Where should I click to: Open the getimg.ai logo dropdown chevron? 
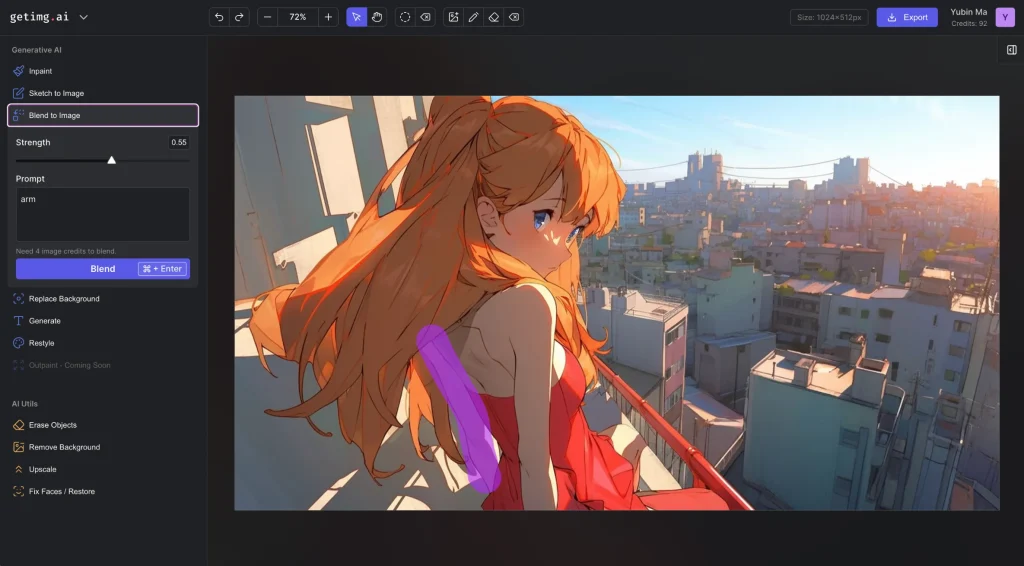(83, 17)
